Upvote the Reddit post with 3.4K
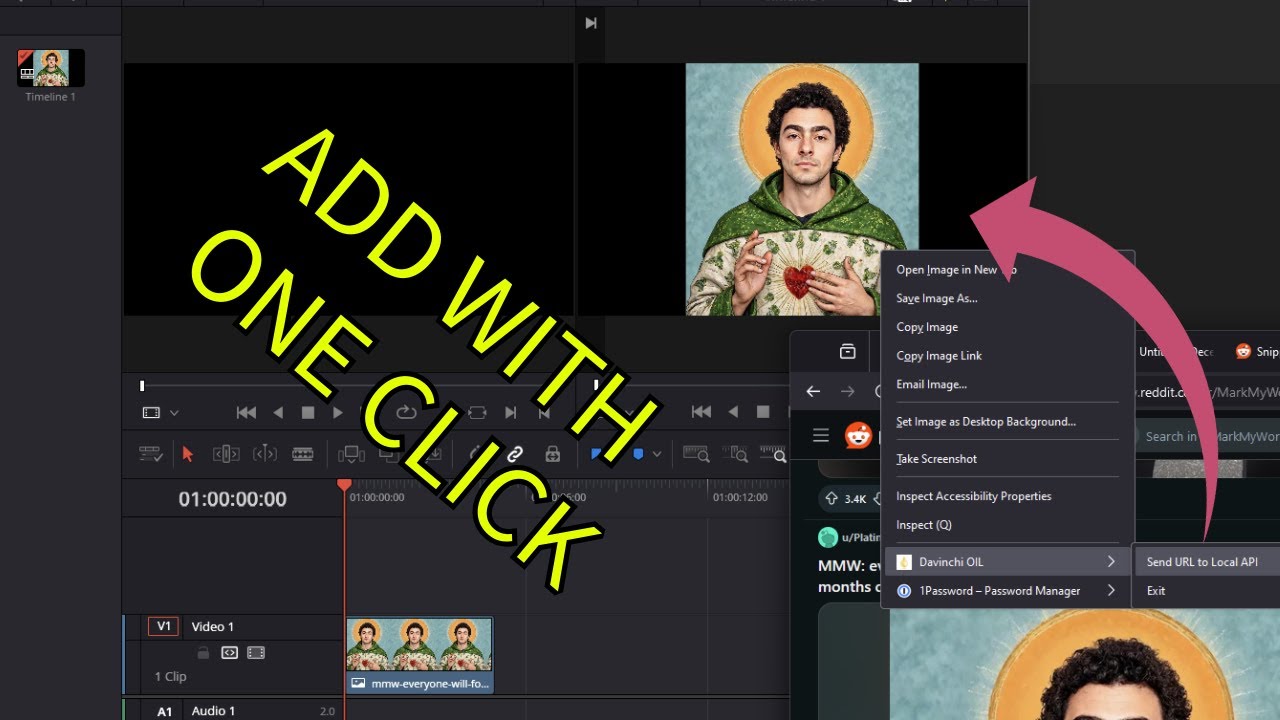Screen dimensions: 1280x720 coord(831,498)
